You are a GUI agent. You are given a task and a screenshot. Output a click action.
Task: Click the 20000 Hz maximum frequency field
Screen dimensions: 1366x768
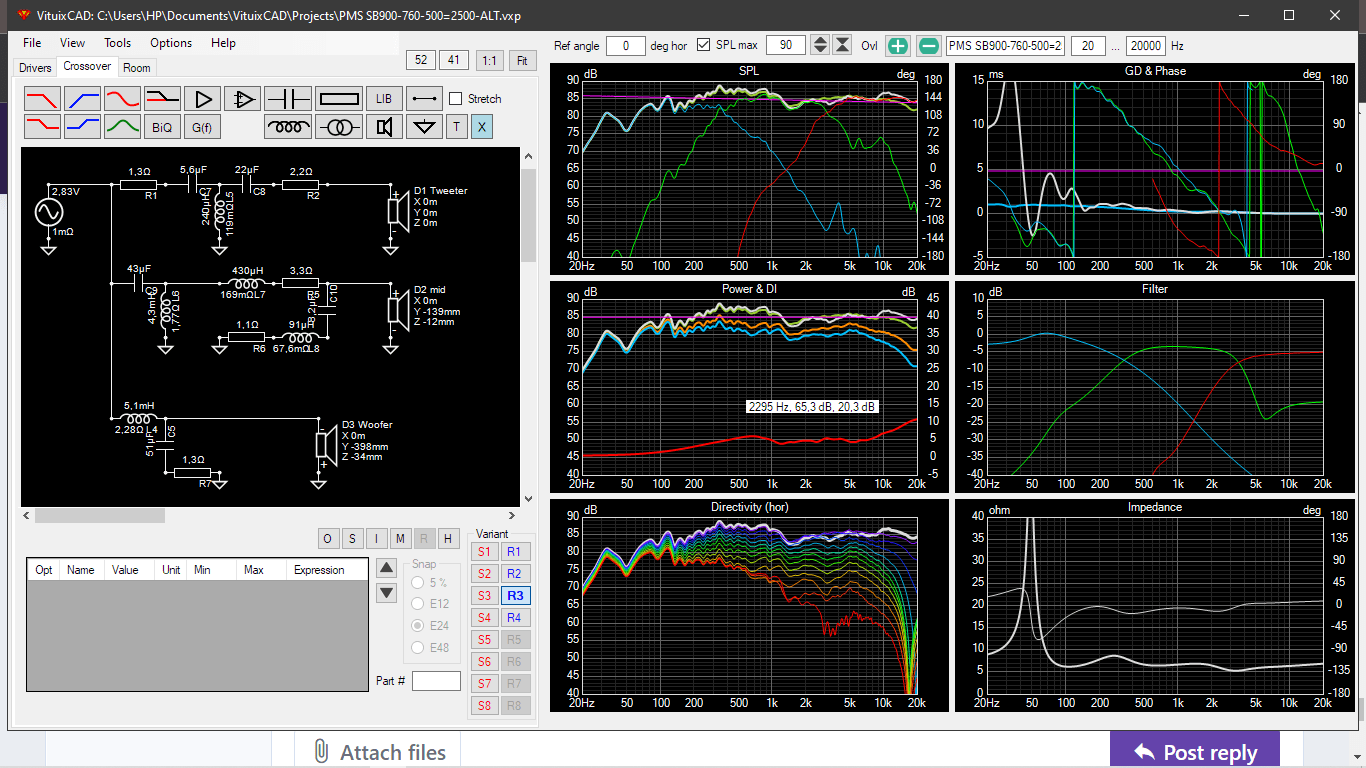coord(1146,45)
